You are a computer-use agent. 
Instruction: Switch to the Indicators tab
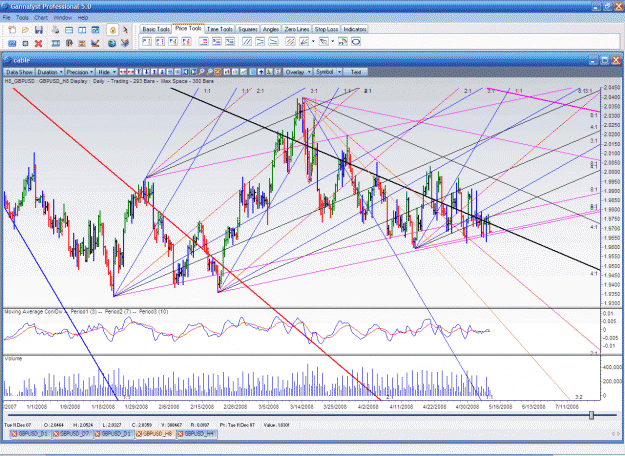click(x=354, y=29)
